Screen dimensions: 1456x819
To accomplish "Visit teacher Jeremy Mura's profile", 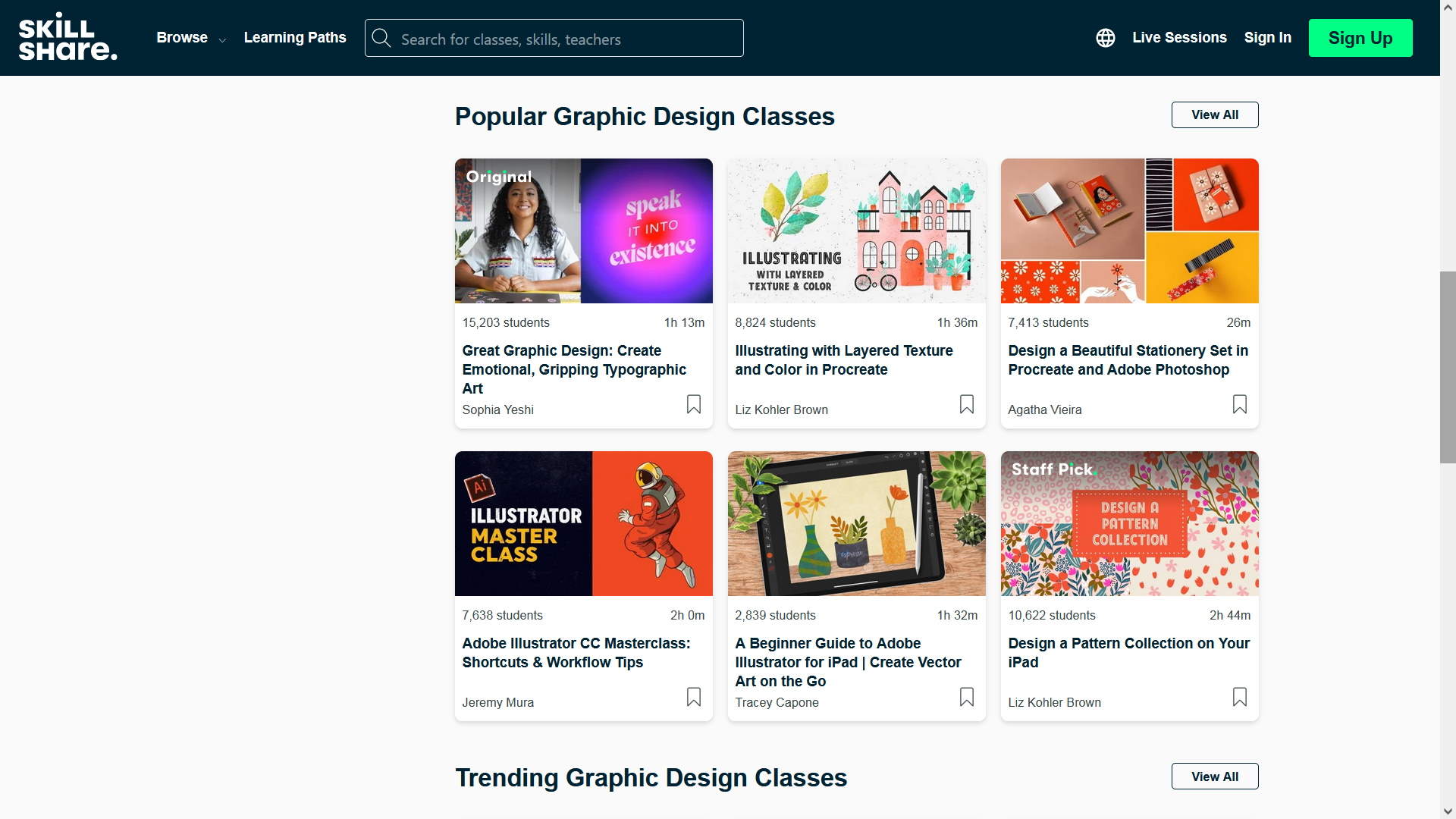I will click(498, 702).
